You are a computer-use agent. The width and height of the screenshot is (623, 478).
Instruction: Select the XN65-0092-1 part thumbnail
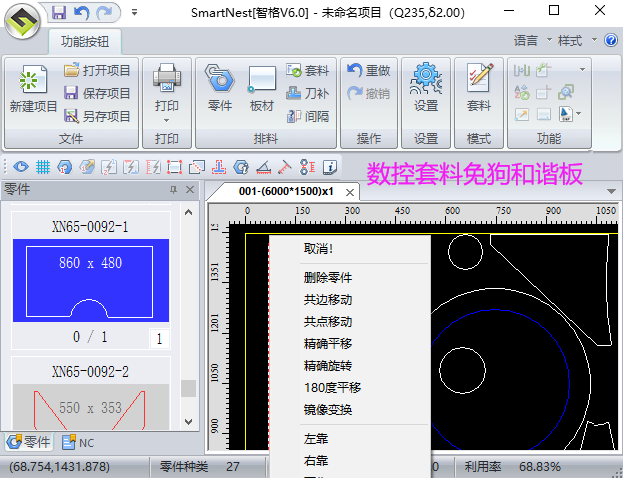(x=91, y=280)
